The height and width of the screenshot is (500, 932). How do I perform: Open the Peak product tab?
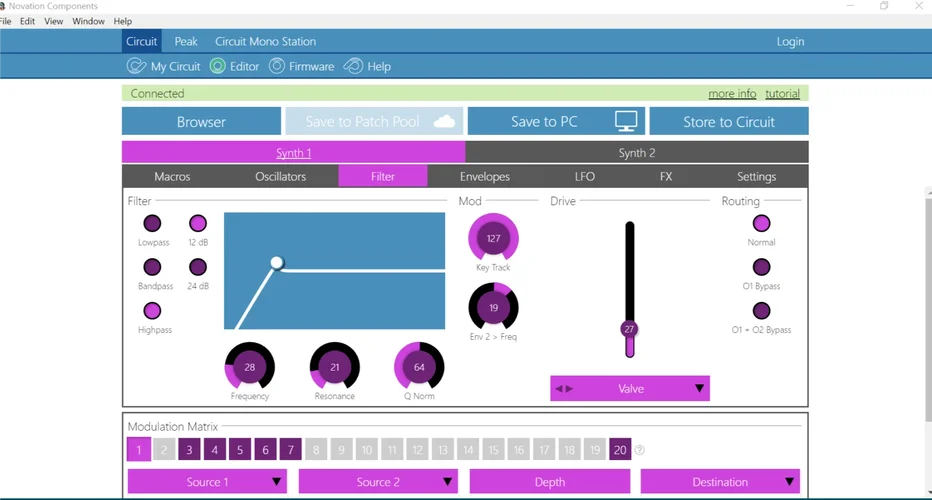click(186, 42)
